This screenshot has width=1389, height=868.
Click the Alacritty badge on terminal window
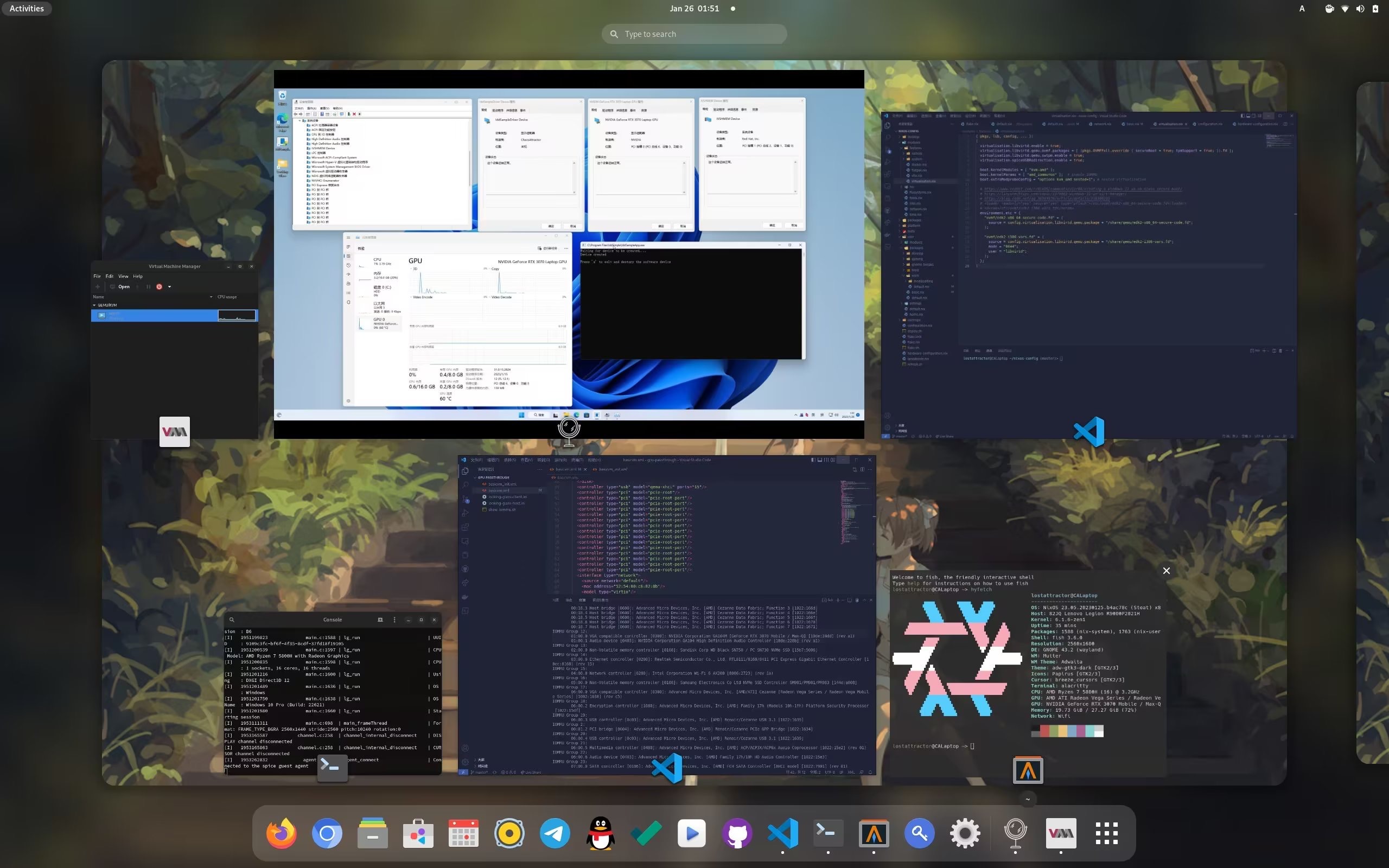(1028, 770)
